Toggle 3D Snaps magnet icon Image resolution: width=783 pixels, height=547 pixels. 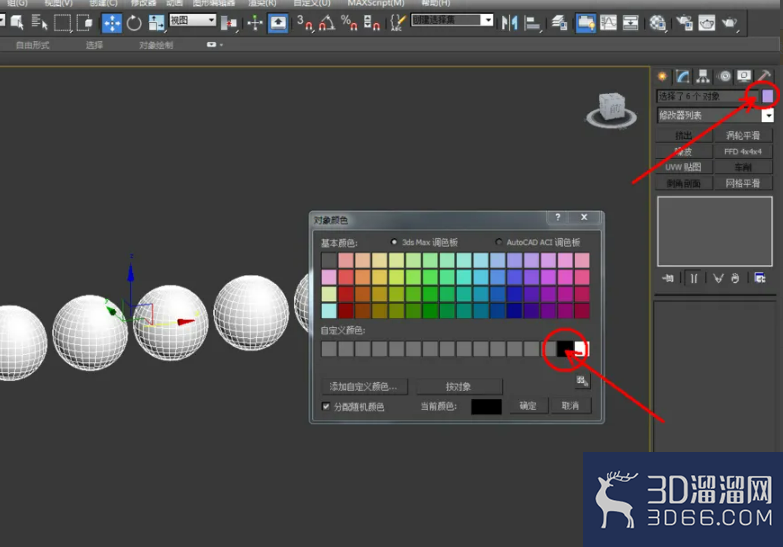tap(305, 23)
